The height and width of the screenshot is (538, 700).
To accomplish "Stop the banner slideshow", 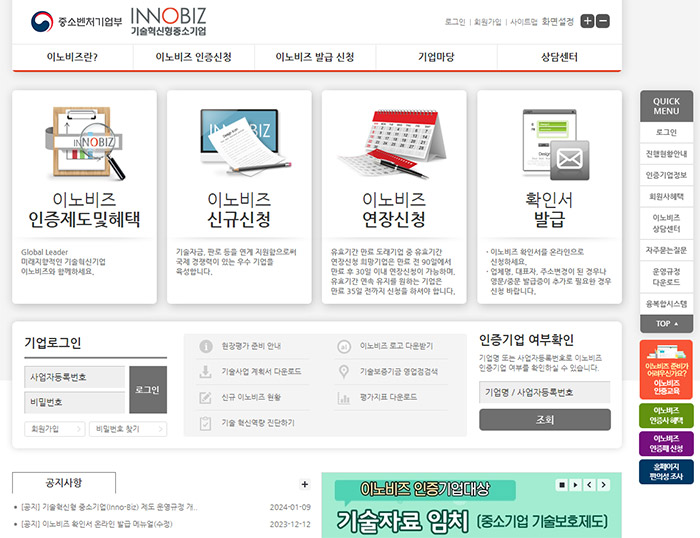I will 562,485.
